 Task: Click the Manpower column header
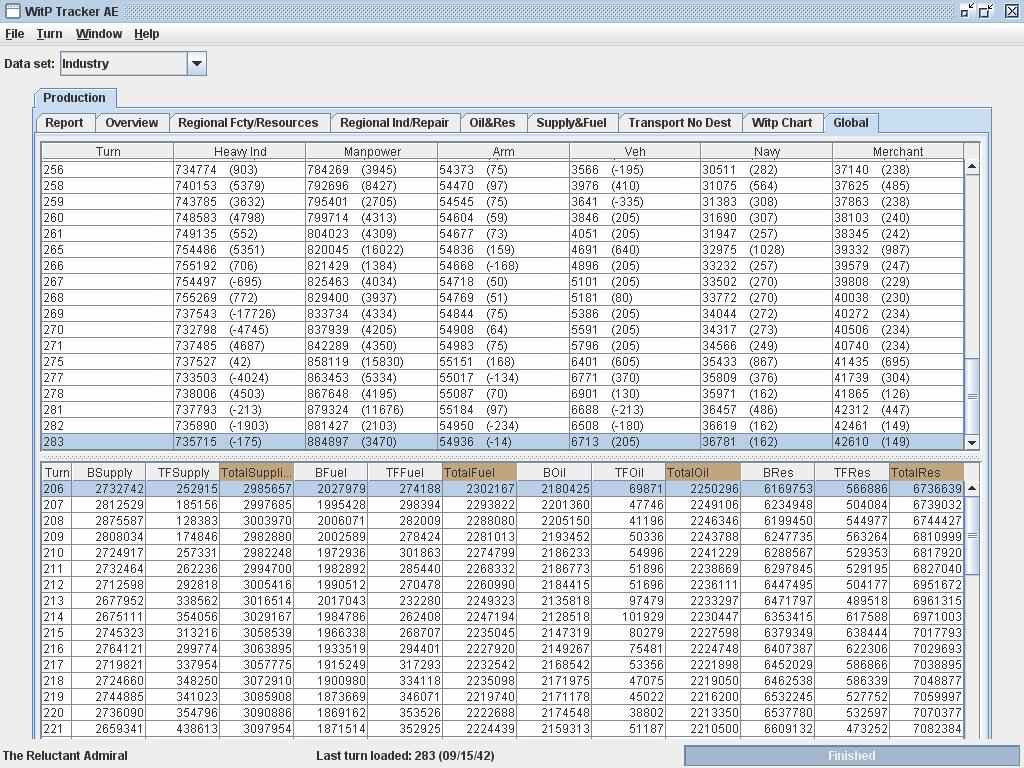pos(372,152)
